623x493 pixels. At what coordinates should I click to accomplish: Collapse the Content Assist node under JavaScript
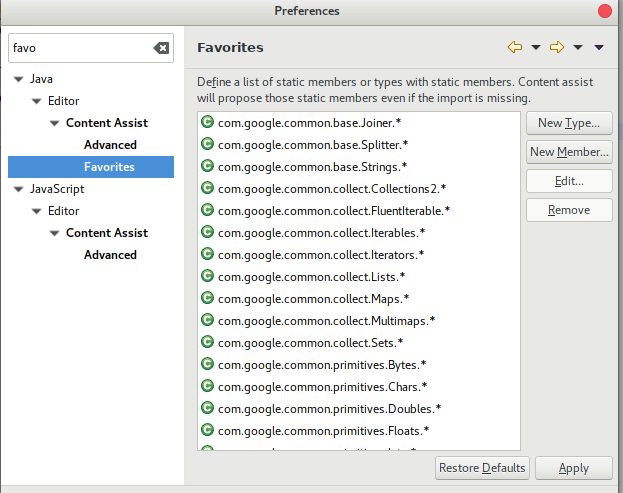click(55, 233)
